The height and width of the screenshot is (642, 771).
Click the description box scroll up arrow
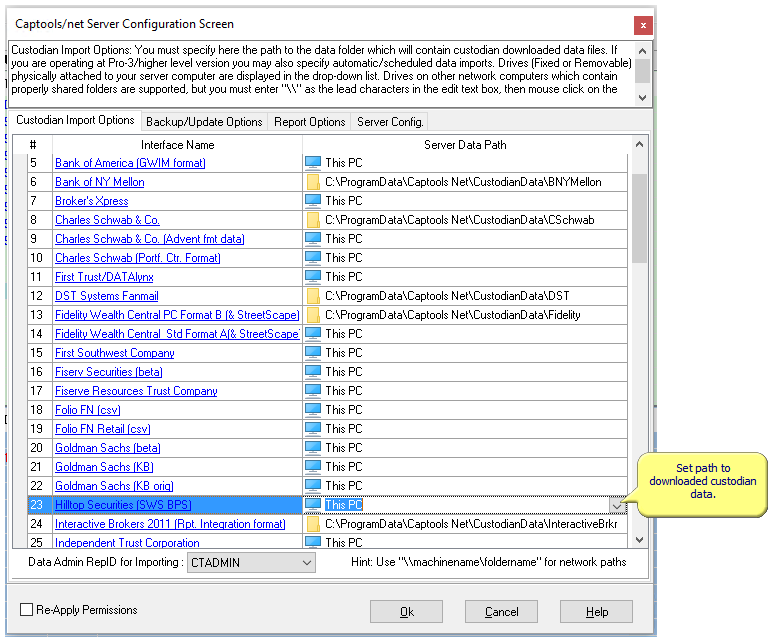tap(642, 51)
